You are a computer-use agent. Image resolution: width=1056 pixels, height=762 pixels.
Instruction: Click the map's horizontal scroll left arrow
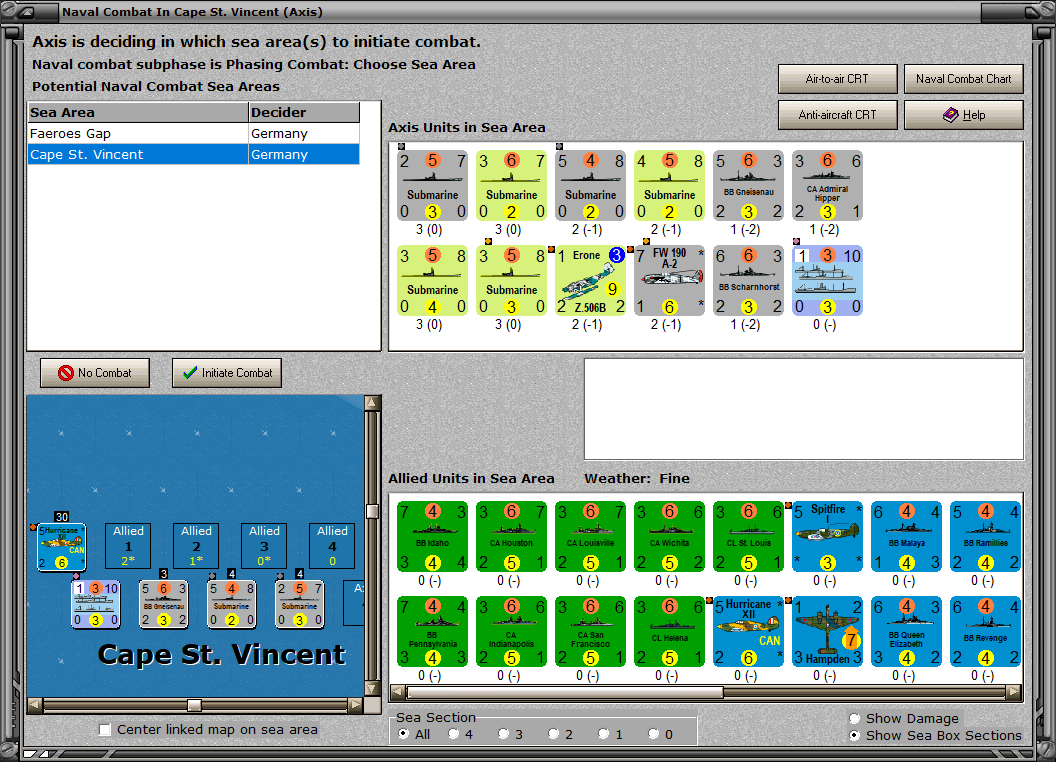point(35,705)
